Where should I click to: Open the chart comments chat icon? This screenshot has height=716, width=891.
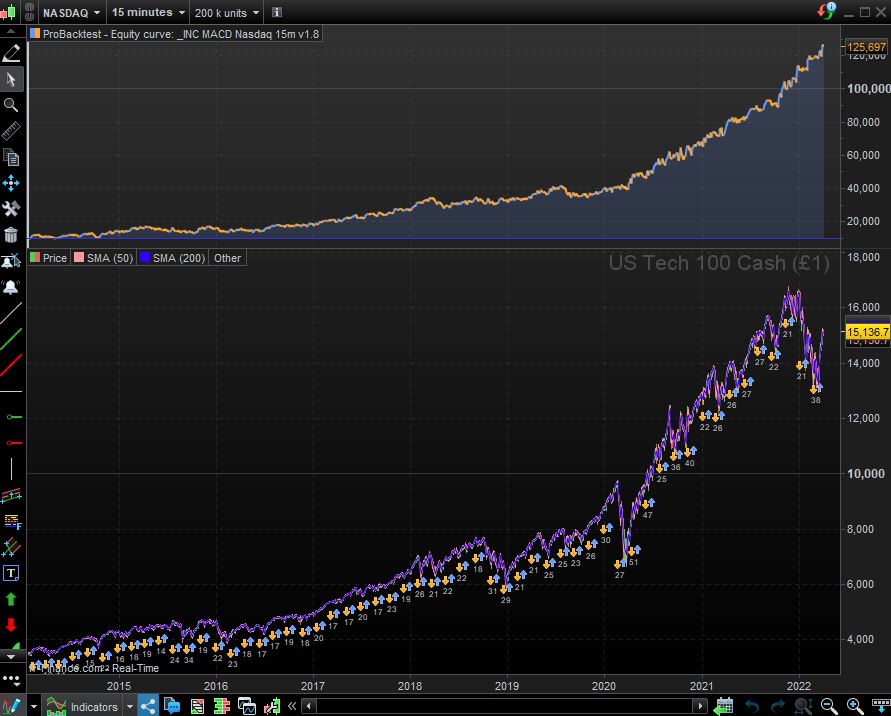click(172, 707)
